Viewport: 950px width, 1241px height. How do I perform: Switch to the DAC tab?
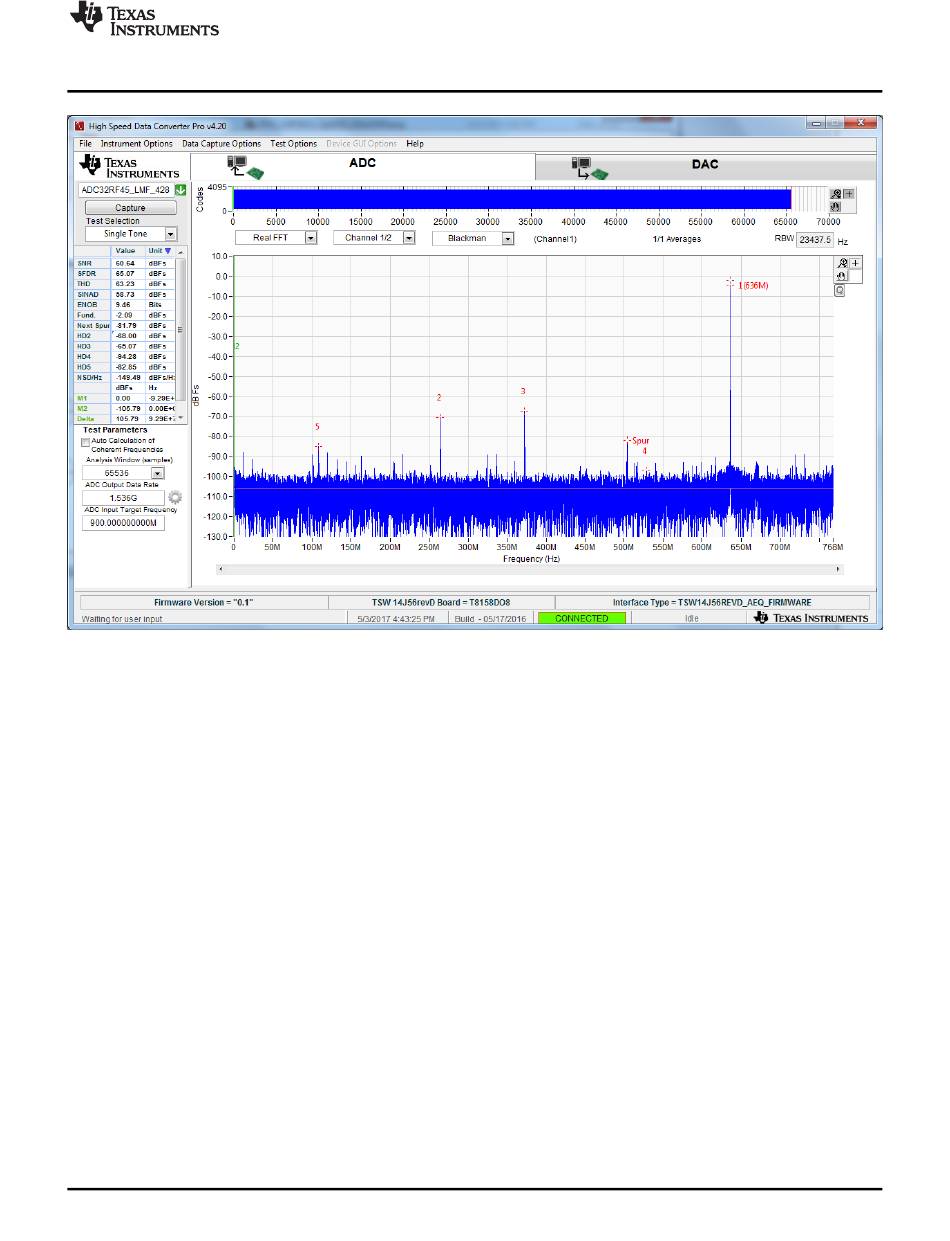705,165
